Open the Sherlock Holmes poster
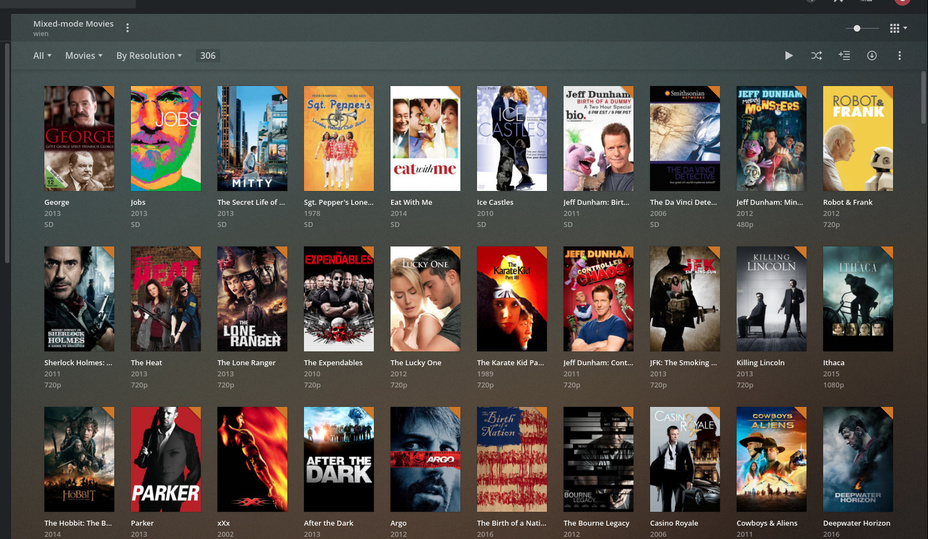 pos(79,299)
